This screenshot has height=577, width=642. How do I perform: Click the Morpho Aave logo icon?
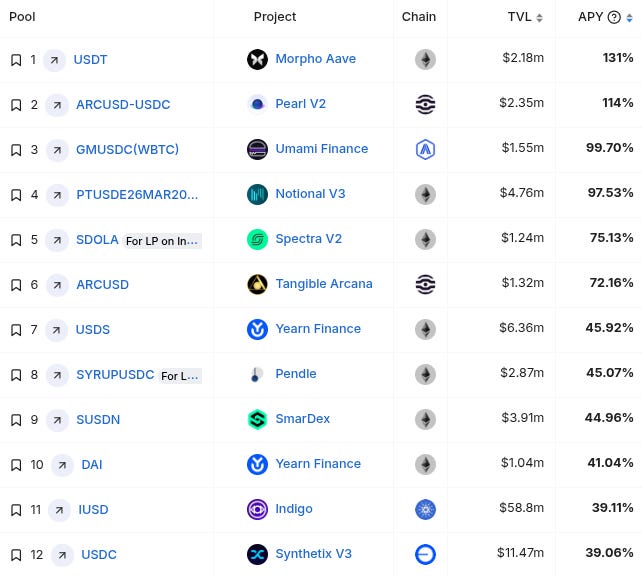point(258,59)
